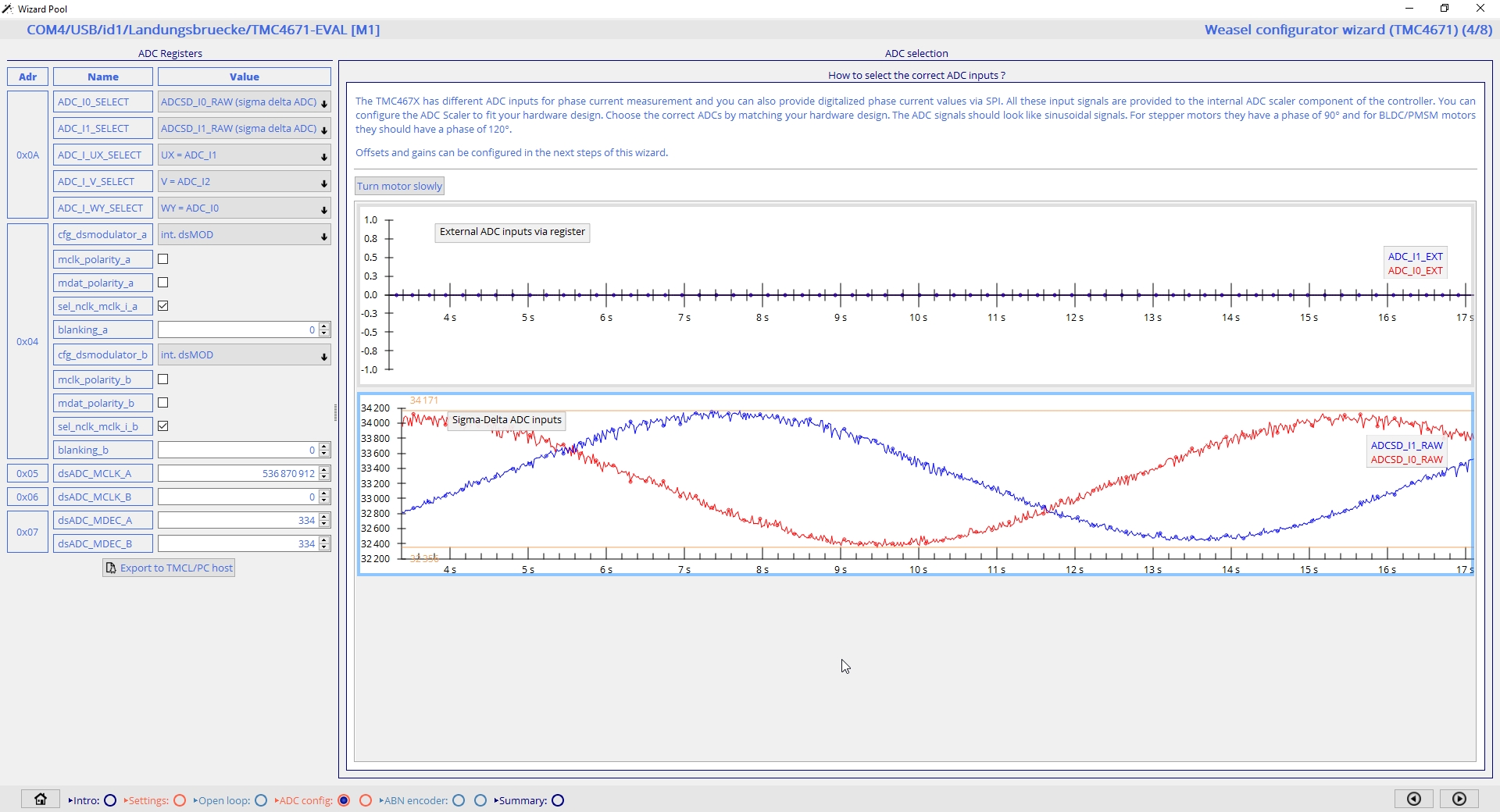
Task: Select the Settings wizard step radio
Action: (180, 800)
